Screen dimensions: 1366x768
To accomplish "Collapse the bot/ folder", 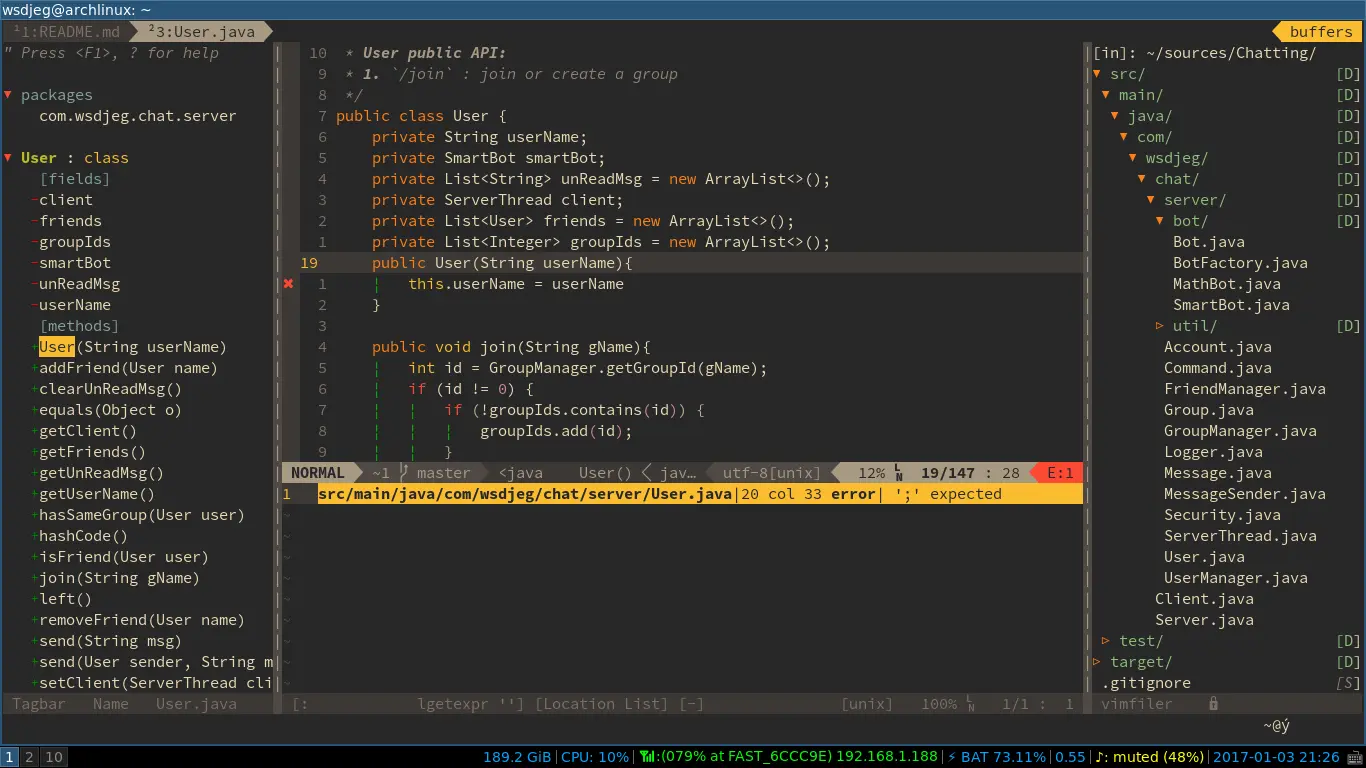I will [1160, 221].
